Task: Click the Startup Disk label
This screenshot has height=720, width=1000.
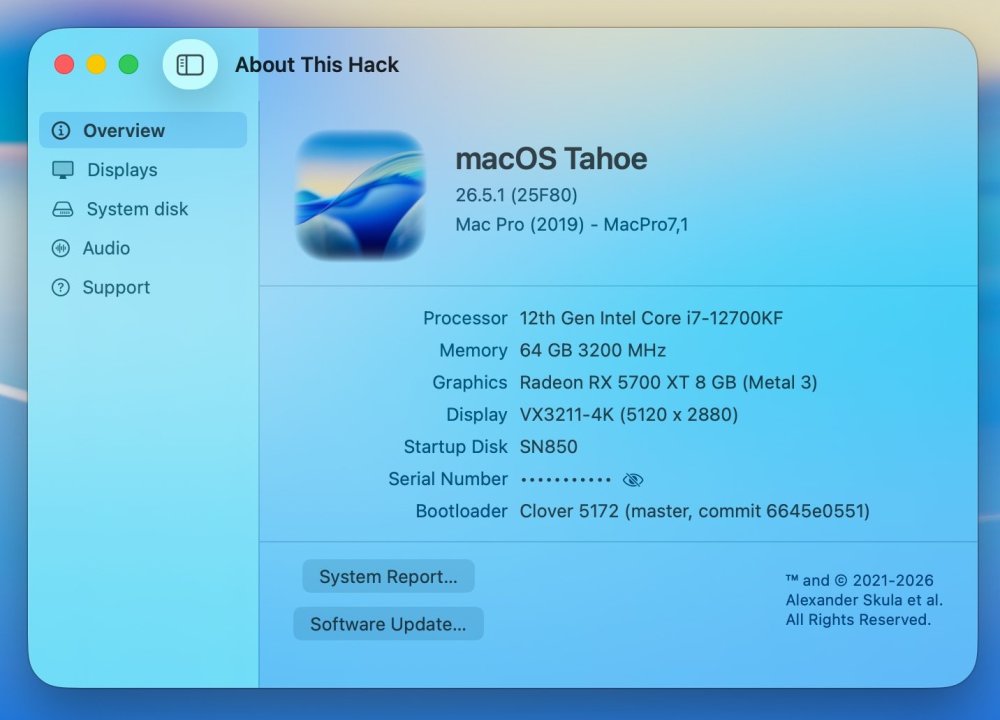Action: tap(455, 446)
